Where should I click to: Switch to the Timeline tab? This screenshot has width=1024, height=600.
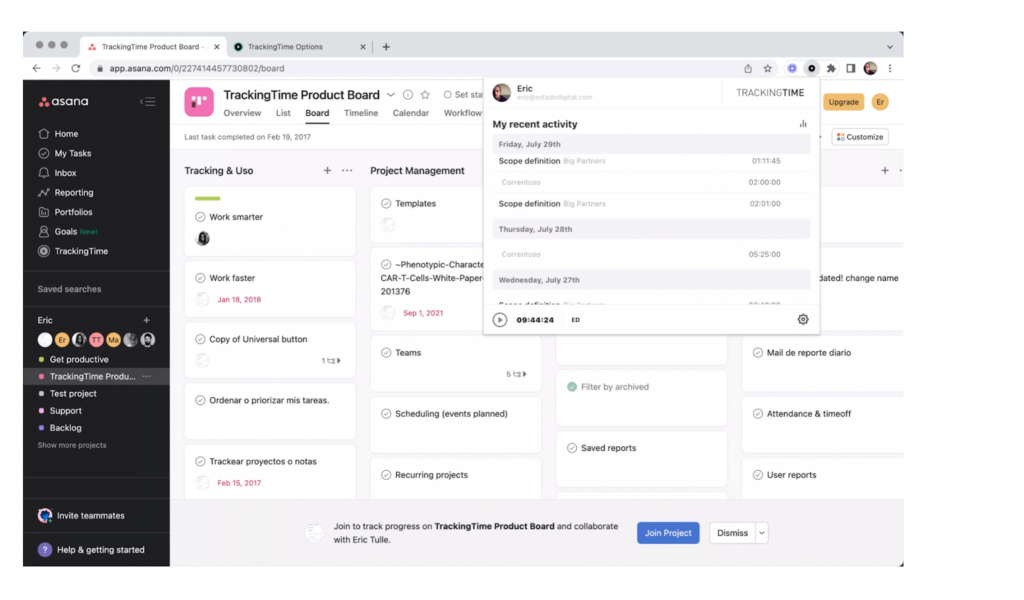click(361, 113)
